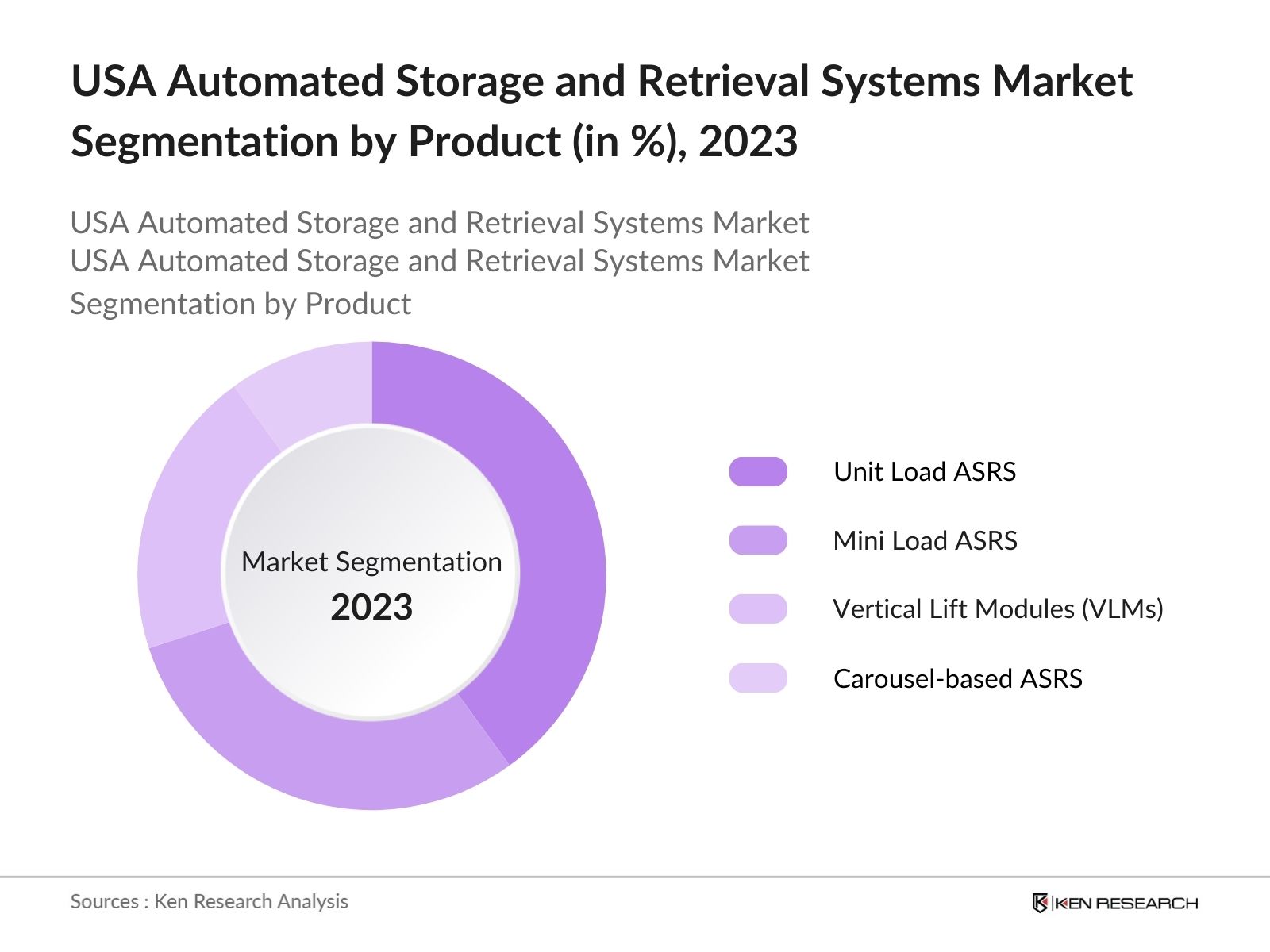This screenshot has height=952, width=1270.
Task: Click the light lavender donut segment
Action: (317, 373)
